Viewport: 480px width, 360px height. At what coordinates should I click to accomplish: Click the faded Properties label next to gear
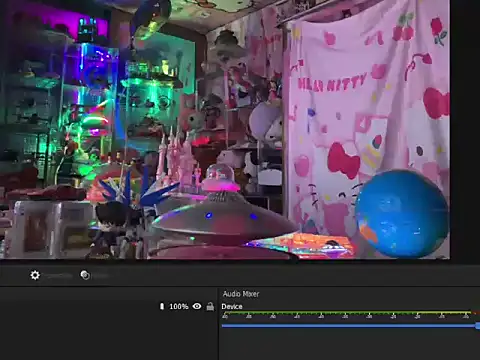click(59, 276)
